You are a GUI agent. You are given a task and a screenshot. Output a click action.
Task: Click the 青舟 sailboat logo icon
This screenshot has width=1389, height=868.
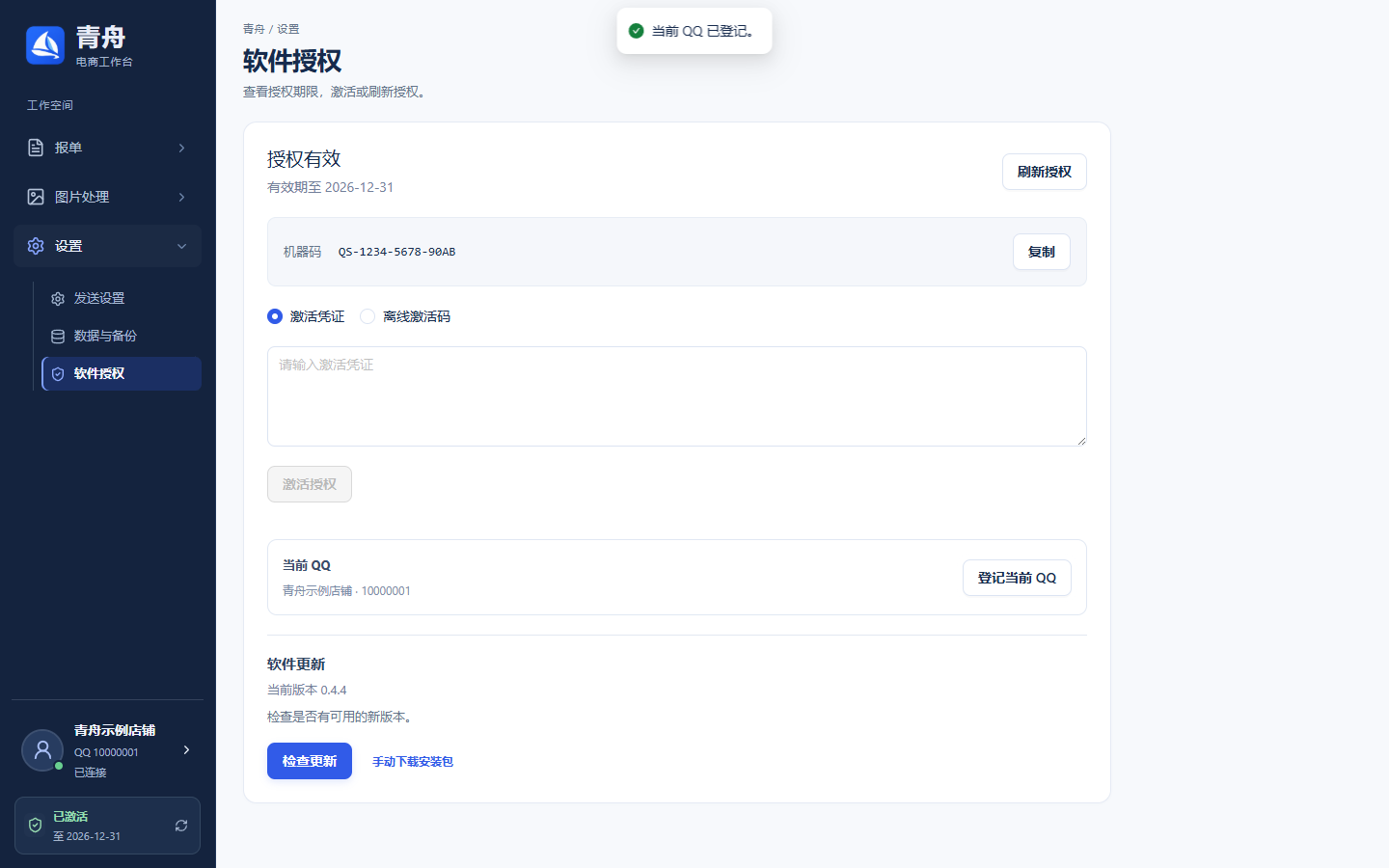pos(45,45)
